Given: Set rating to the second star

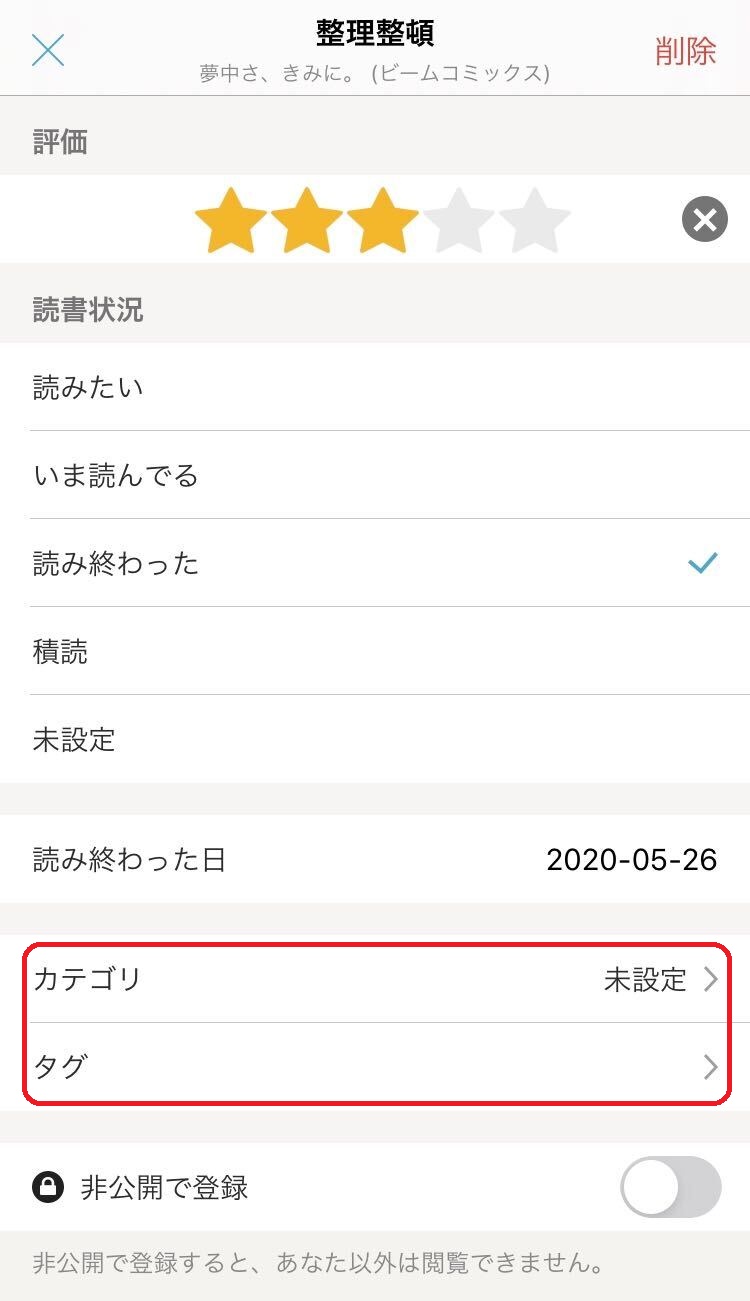Looking at the screenshot, I should [307, 219].
